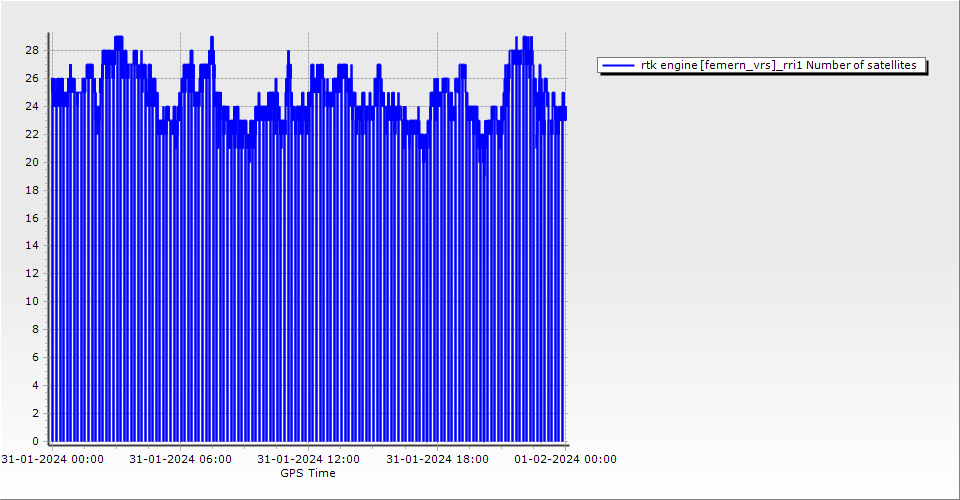The height and width of the screenshot is (500, 960).
Task: Click the '31-01-2024 00:00' x-axis label
Action: [x=52, y=460]
